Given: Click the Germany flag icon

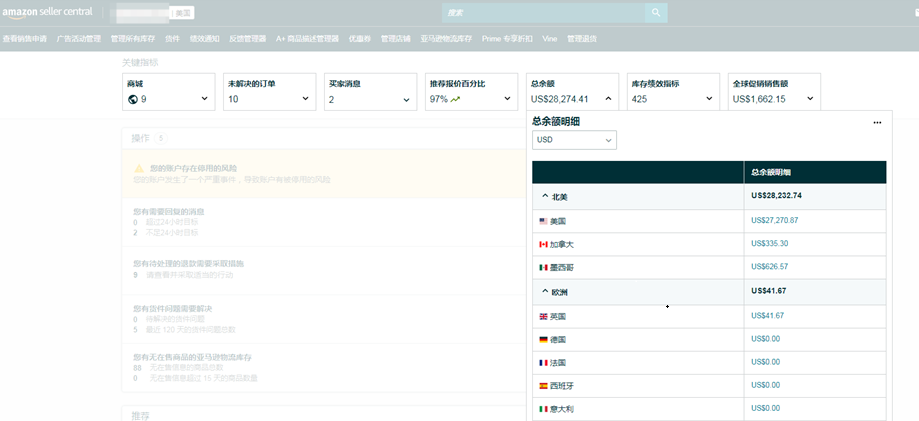Looking at the screenshot, I should (x=543, y=339).
